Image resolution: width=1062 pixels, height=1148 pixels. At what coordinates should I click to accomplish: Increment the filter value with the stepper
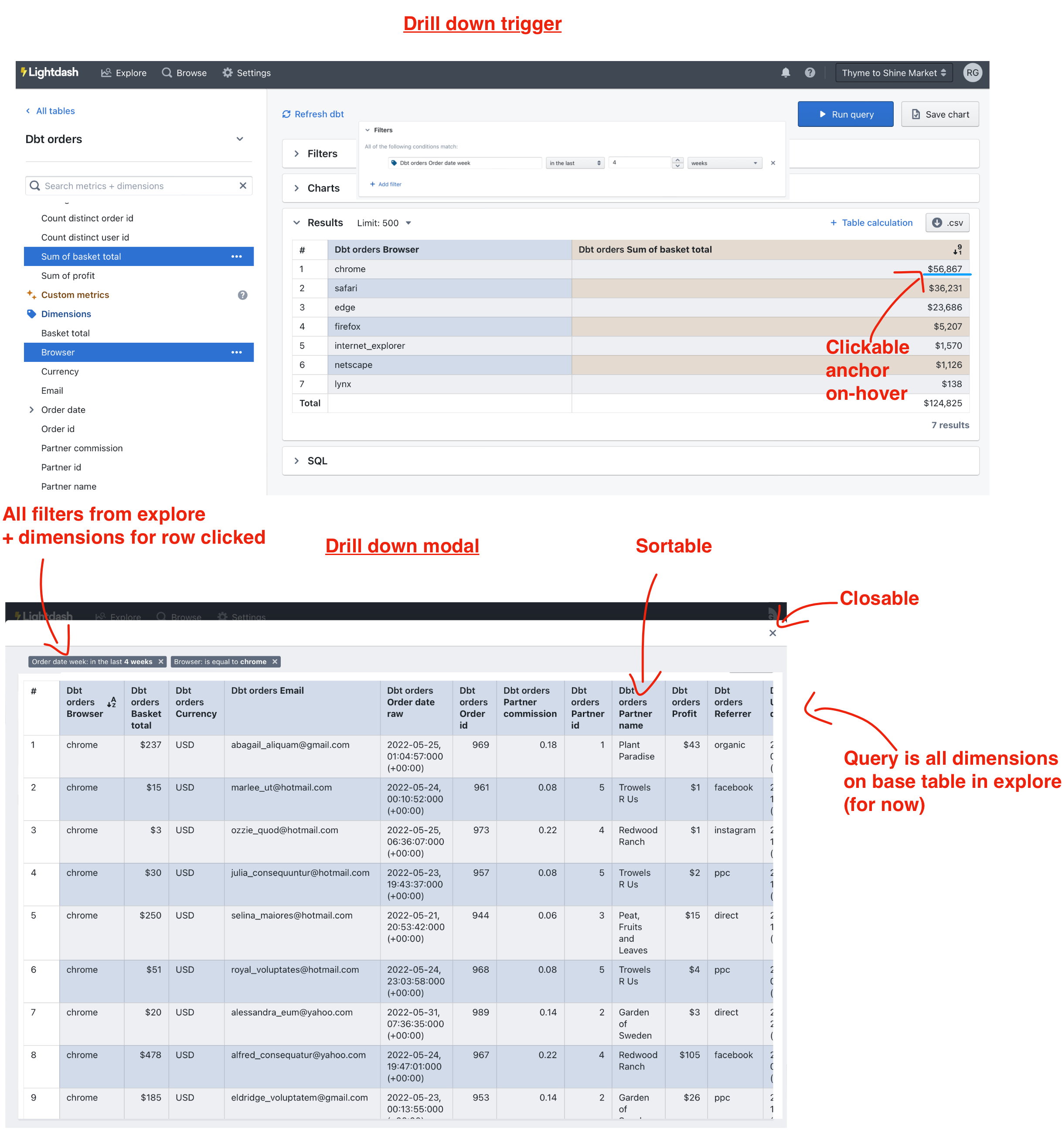click(x=678, y=160)
